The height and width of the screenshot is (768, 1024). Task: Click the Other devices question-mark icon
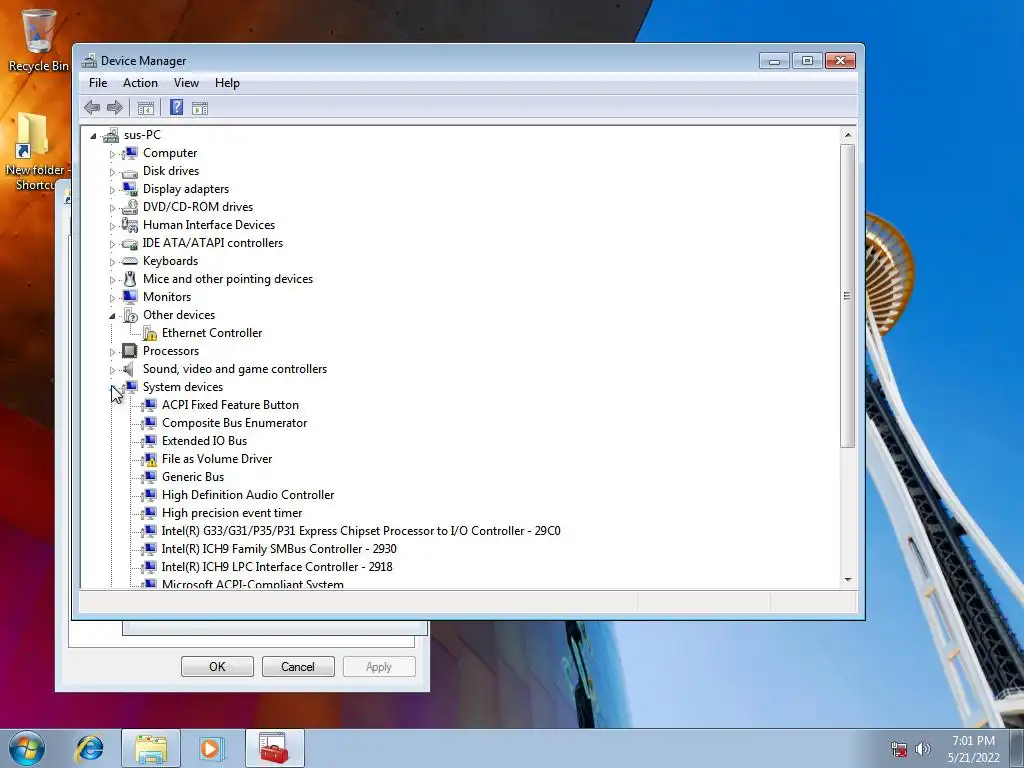pos(130,315)
